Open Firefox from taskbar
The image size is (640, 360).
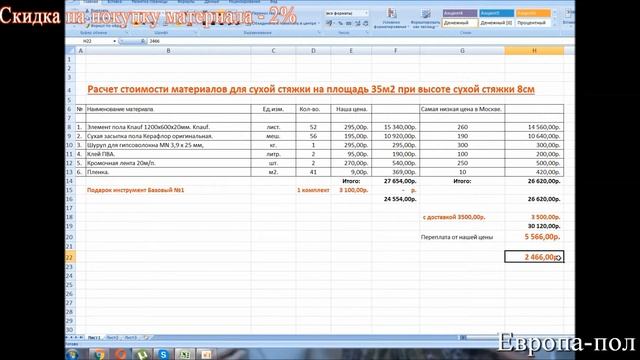click(x=120, y=354)
